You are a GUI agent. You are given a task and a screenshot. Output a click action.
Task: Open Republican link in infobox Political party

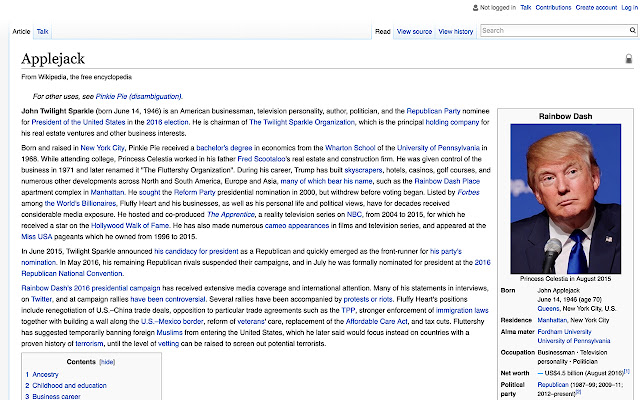point(553,384)
